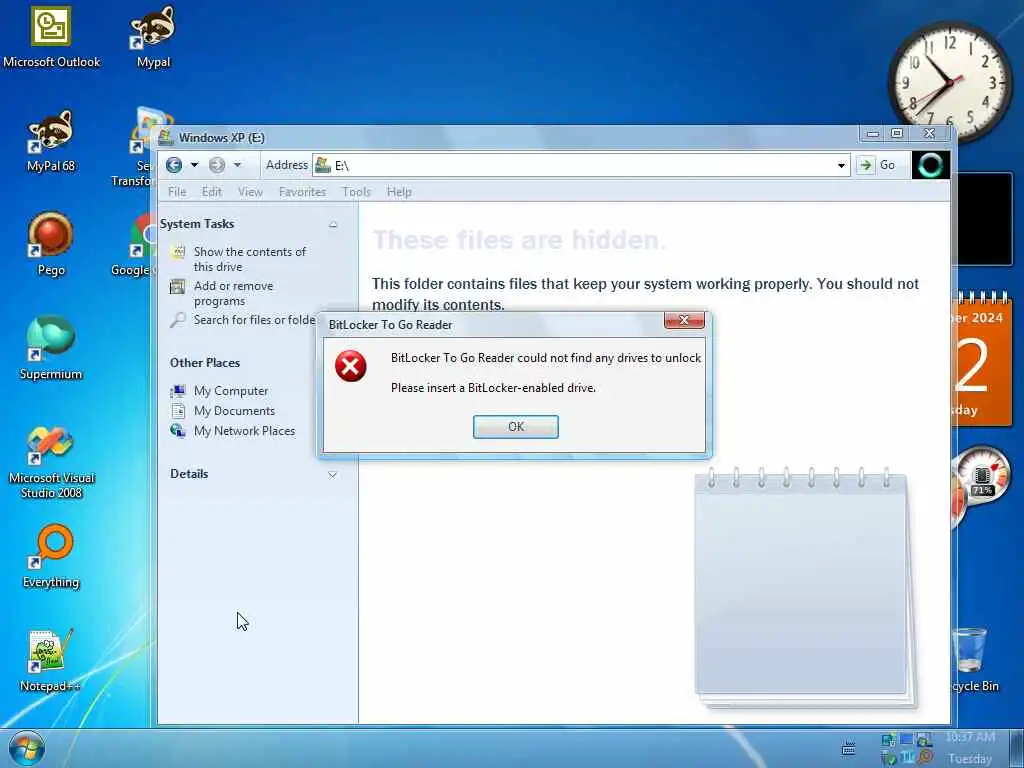1024x768 pixels.
Task: Click the Windows Start orb
Action: 27,748
